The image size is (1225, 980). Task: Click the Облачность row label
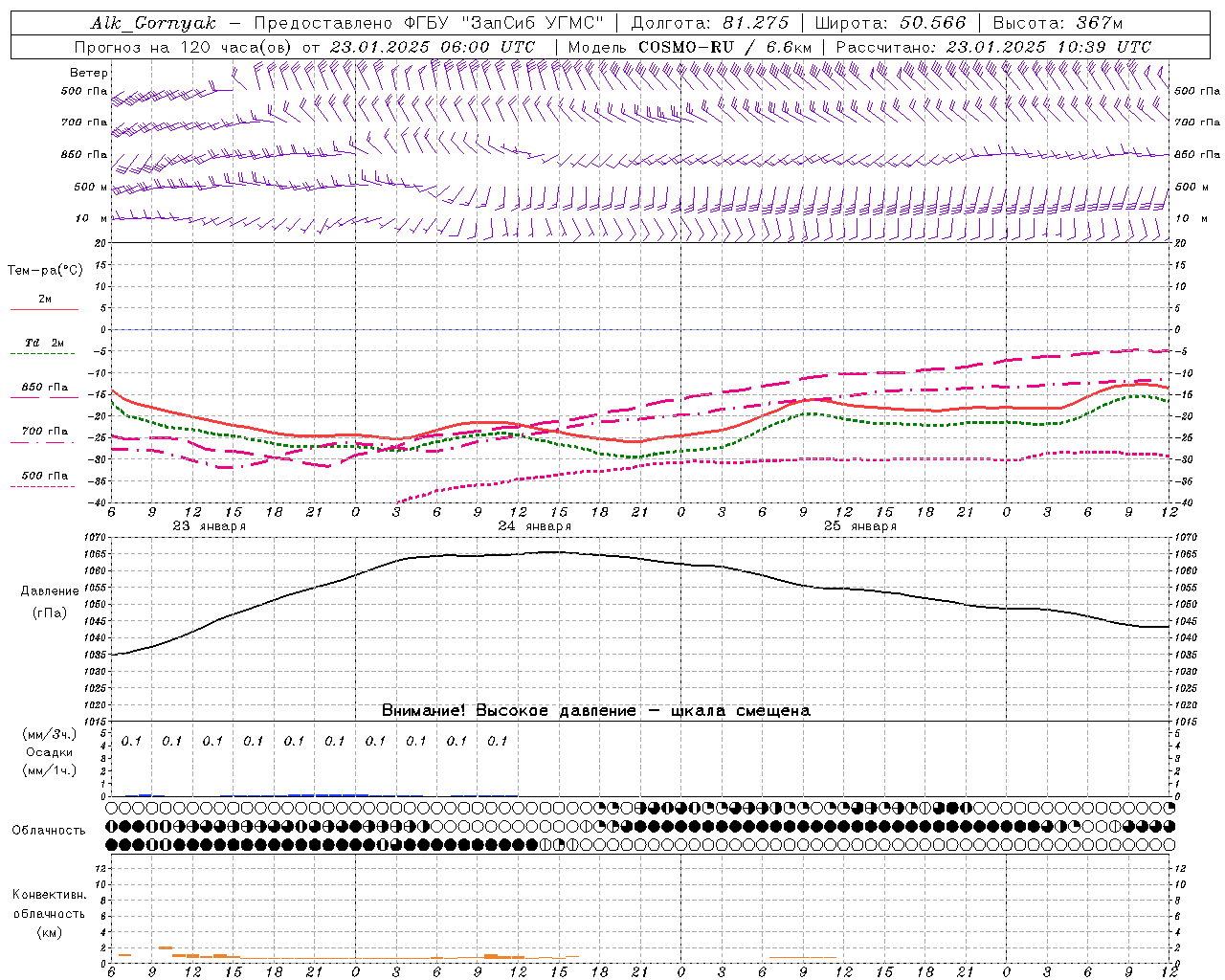point(49,831)
